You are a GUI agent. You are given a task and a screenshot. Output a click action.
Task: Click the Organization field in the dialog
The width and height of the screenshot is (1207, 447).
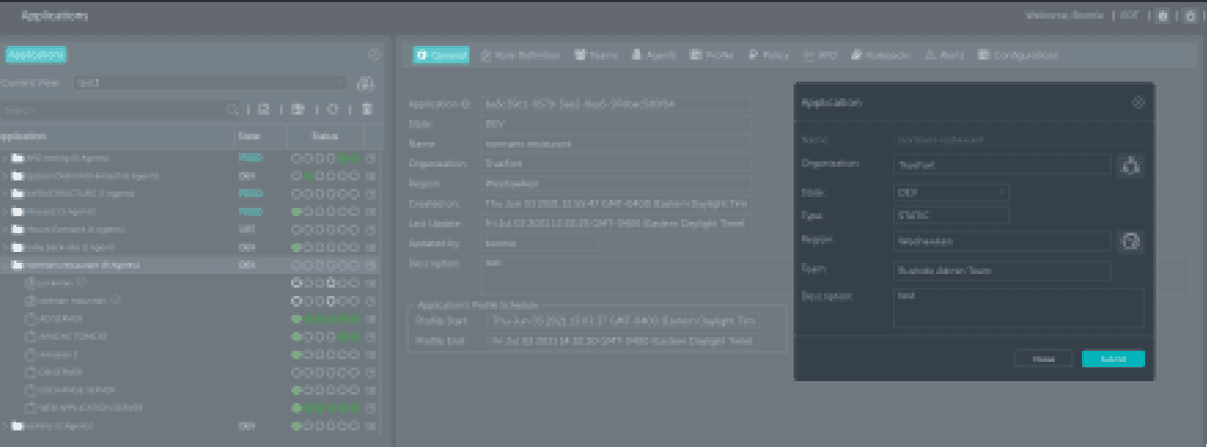(x=1001, y=164)
